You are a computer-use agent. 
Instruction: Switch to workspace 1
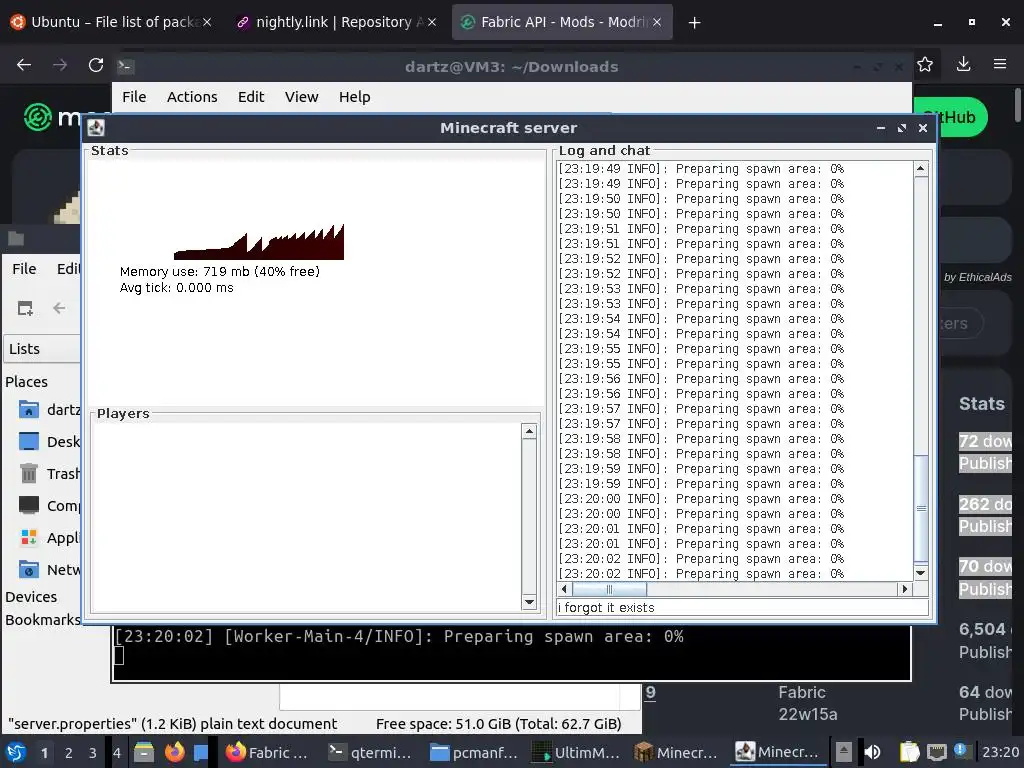[44, 753]
